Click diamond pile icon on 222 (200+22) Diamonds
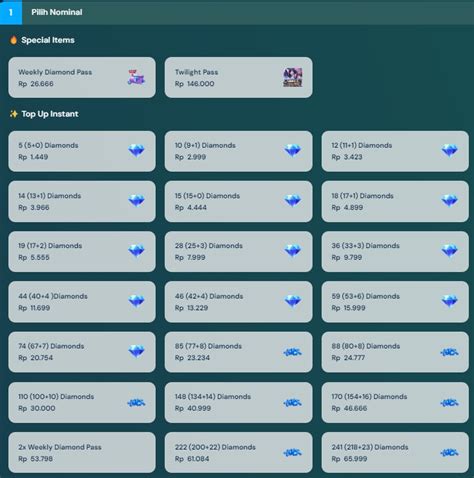 point(293,453)
